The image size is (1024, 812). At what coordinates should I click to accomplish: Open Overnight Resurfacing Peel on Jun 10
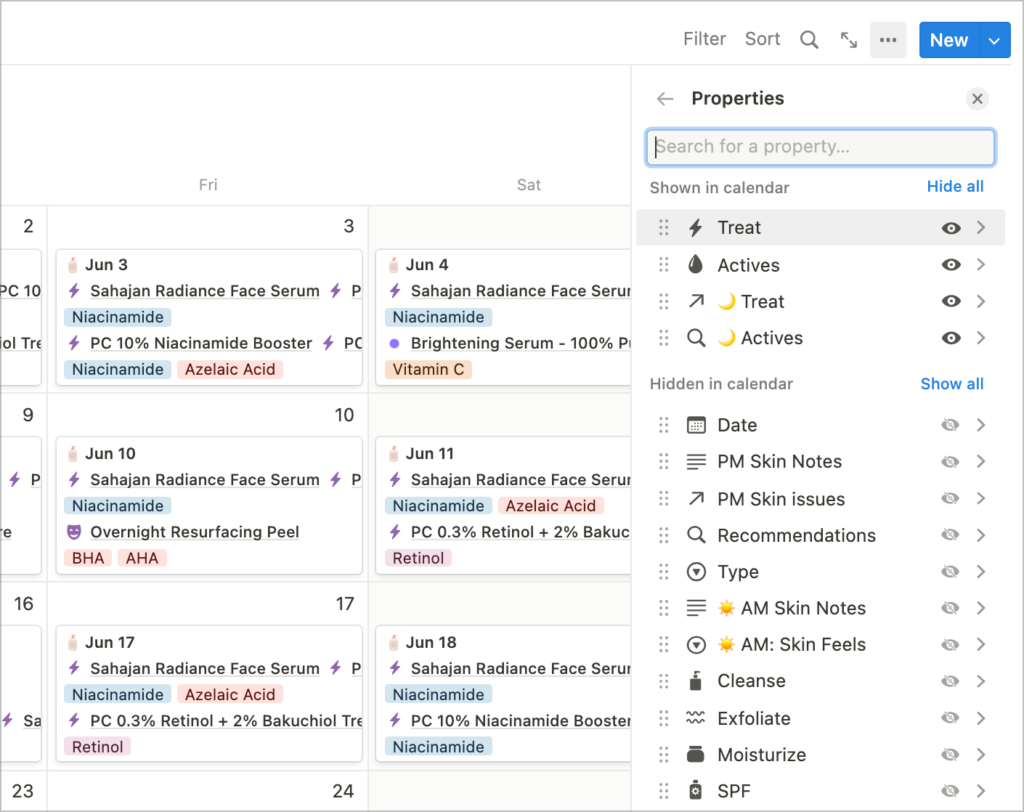pyautogui.click(x=195, y=532)
